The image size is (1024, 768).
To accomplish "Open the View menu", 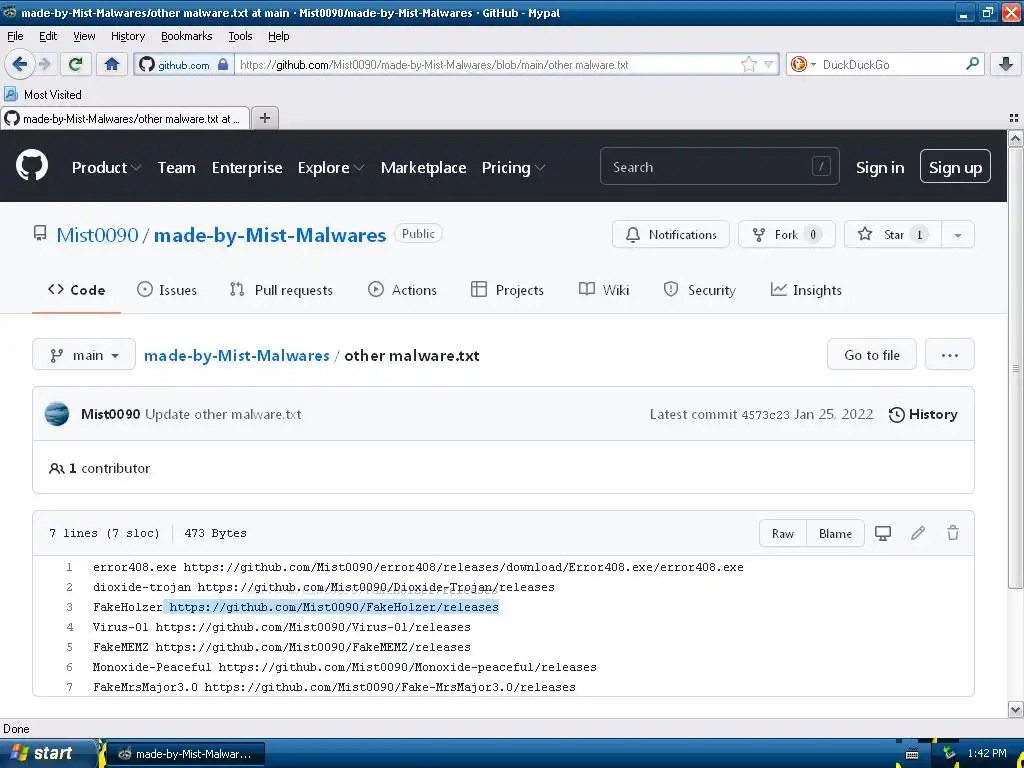I will coord(84,37).
